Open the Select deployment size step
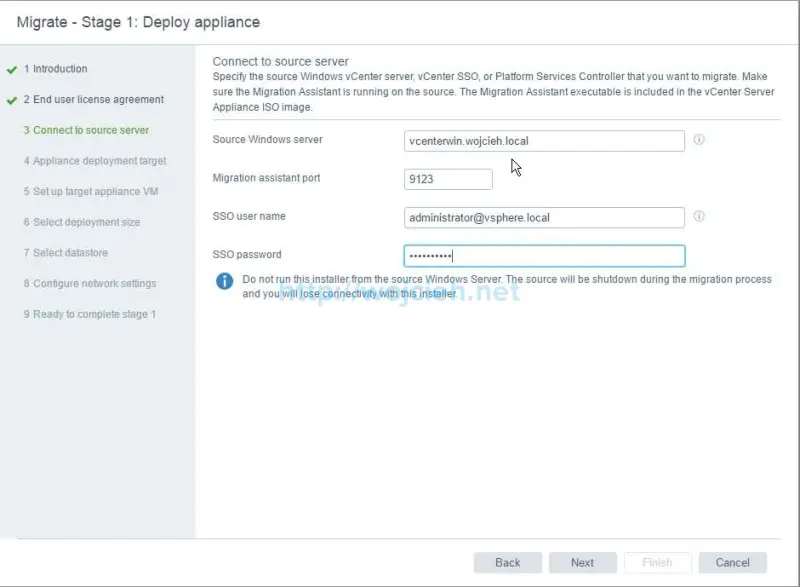The image size is (800, 587). pos(87,222)
